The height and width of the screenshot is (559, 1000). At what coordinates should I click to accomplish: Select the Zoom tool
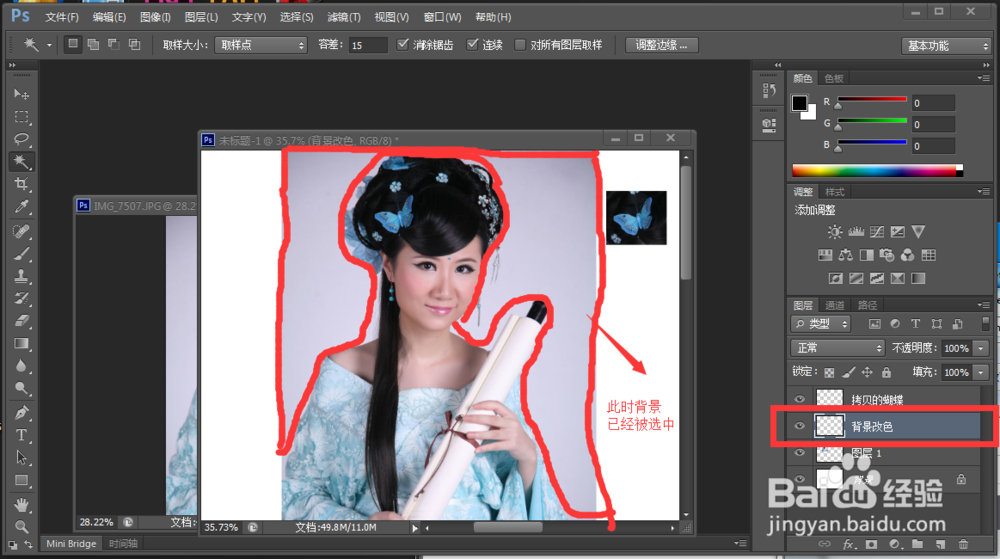[21, 526]
